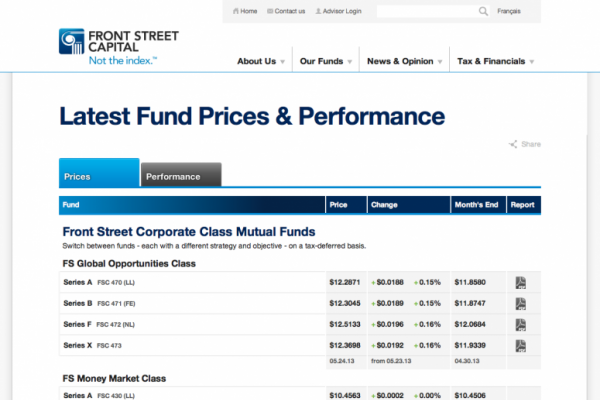Open the Series B report PDF icon
The height and width of the screenshot is (400, 600).
pyautogui.click(x=520, y=303)
